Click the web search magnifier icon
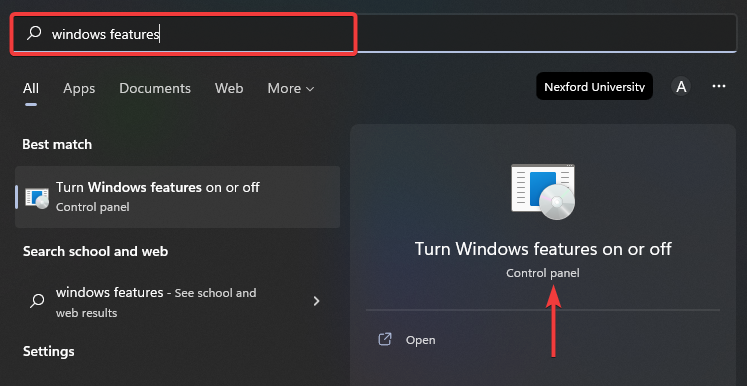 (37, 300)
